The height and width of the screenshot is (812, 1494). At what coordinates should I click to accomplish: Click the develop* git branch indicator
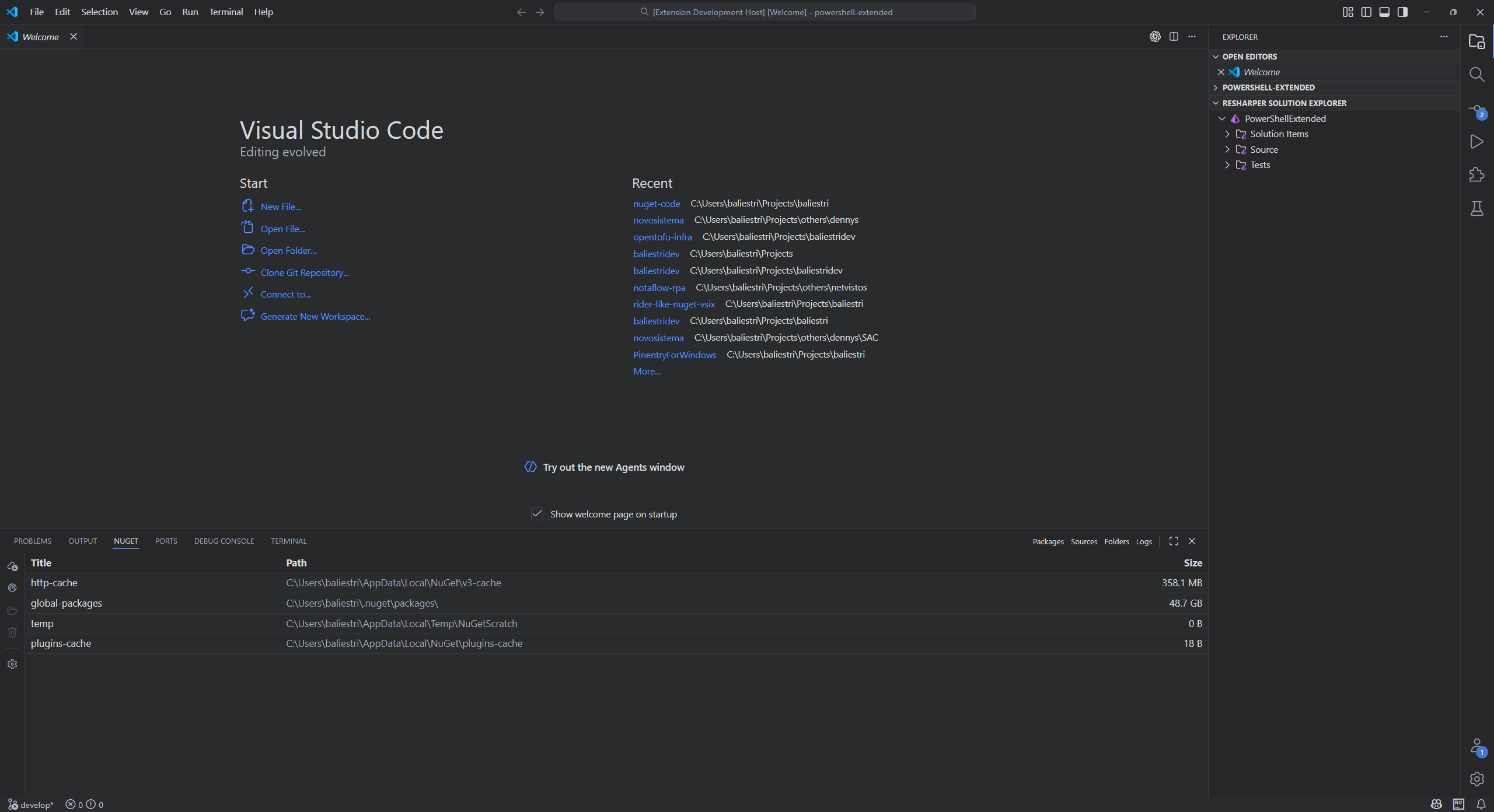coord(31,804)
